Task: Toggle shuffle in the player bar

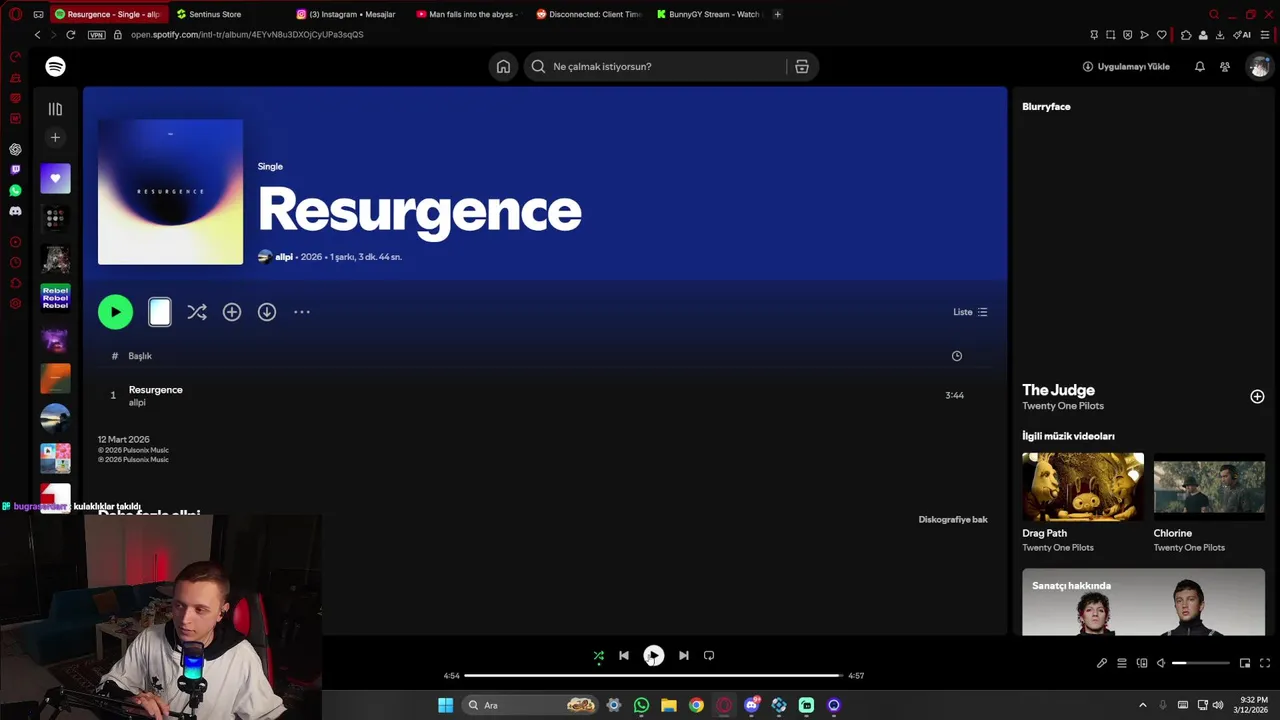Action: [598, 656]
